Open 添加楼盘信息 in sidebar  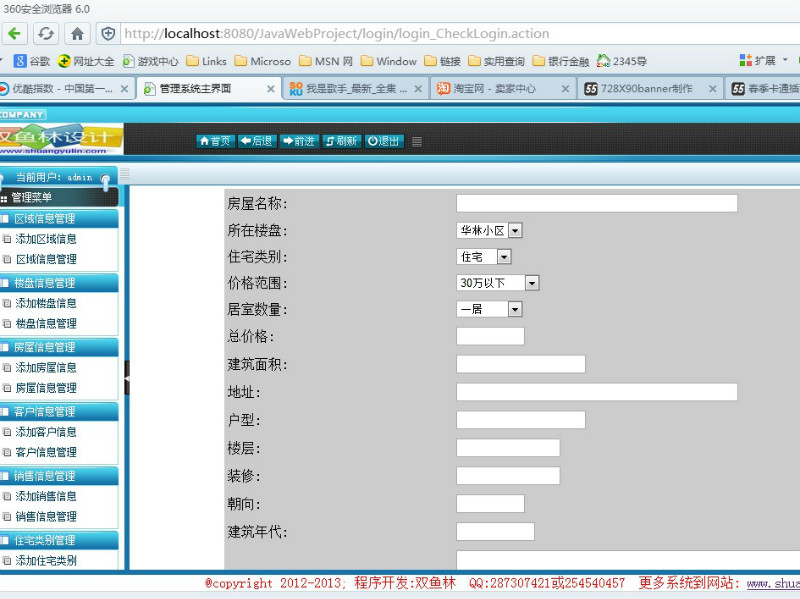(x=46, y=303)
